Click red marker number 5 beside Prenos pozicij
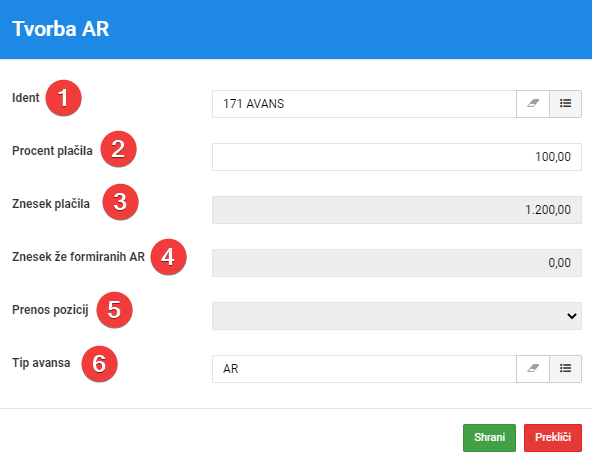This screenshot has width=592, height=459. [114, 310]
